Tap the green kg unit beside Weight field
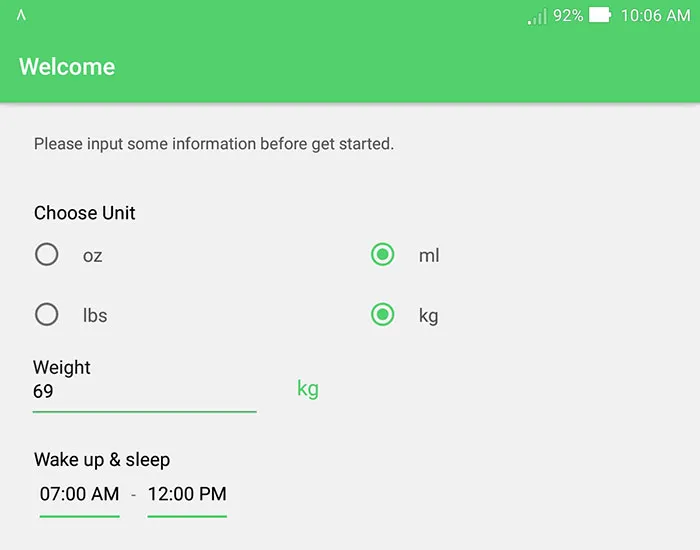700x550 pixels. coord(308,388)
